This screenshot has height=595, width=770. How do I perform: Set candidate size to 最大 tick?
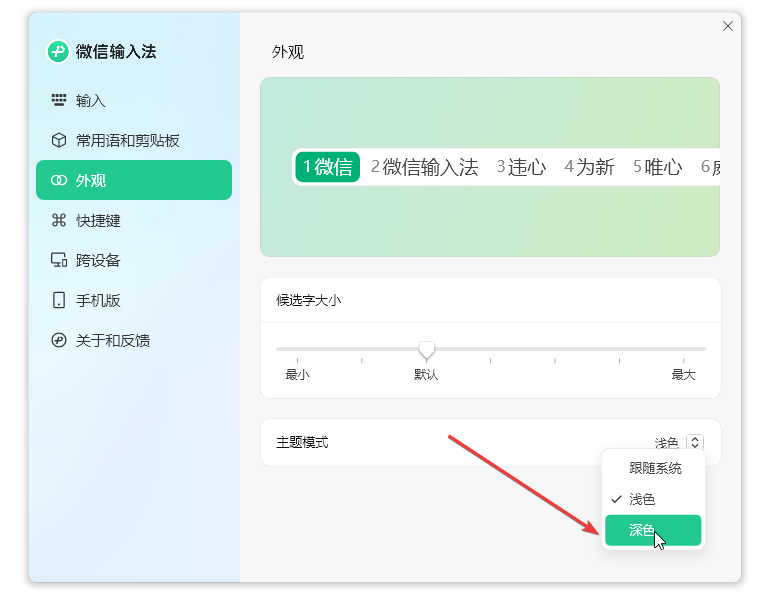click(683, 360)
